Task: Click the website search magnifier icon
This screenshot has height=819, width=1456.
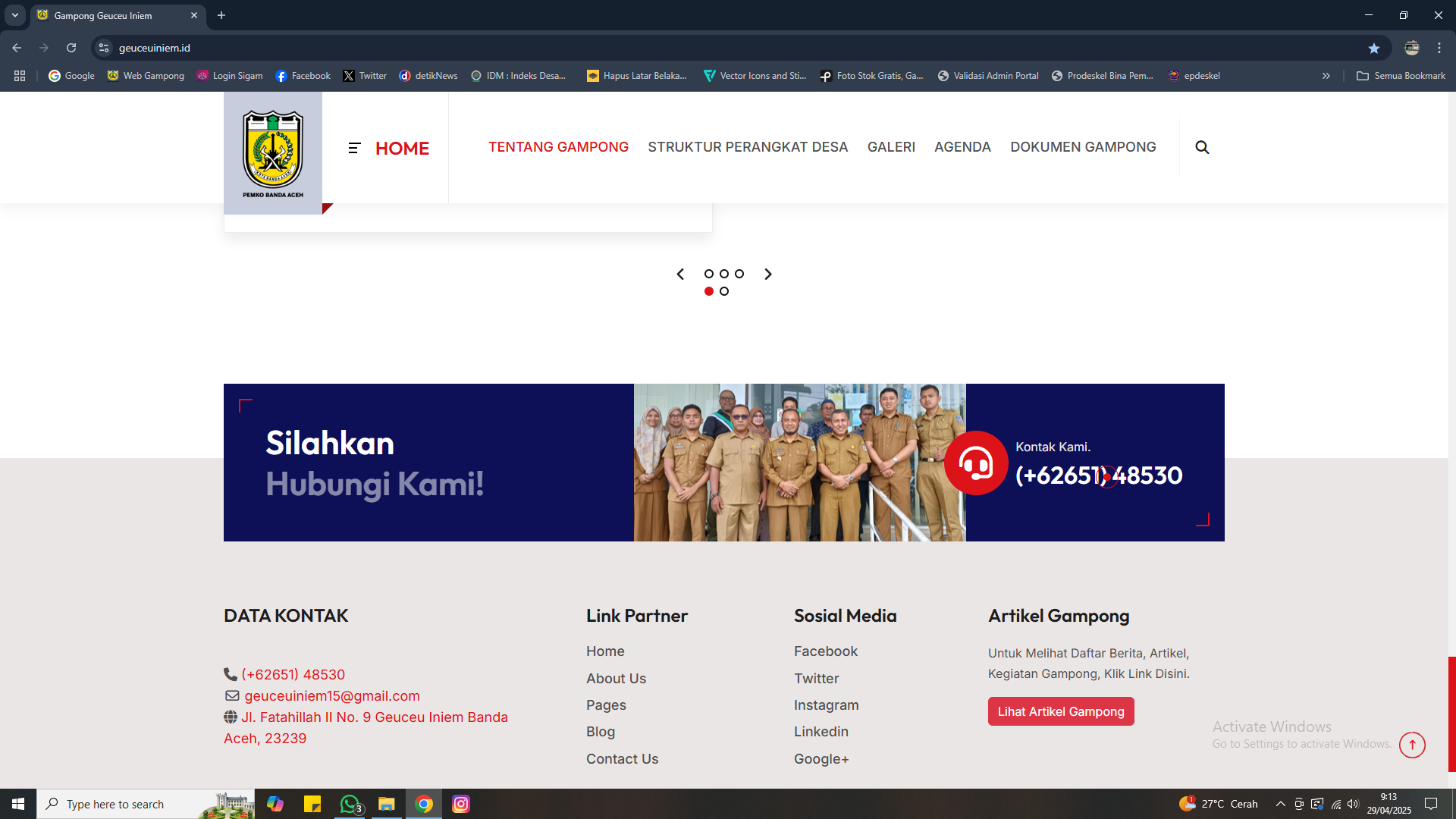Action: [x=1202, y=147]
